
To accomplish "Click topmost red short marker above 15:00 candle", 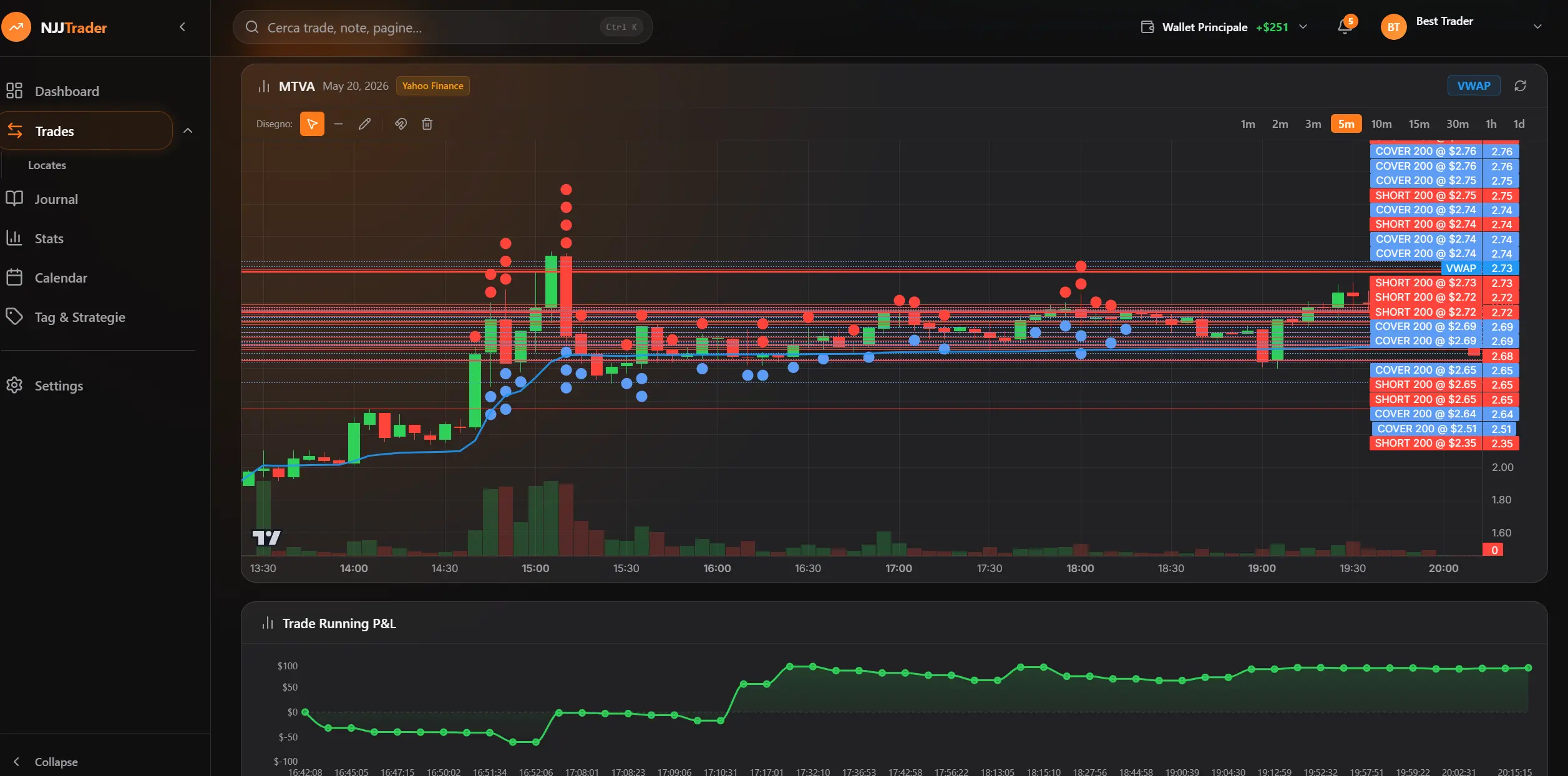I will click(566, 190).
